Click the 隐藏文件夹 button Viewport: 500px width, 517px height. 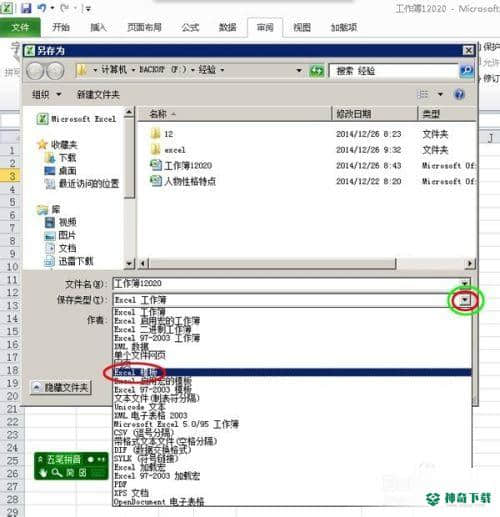pyautogui.click(x=61, y=387)
